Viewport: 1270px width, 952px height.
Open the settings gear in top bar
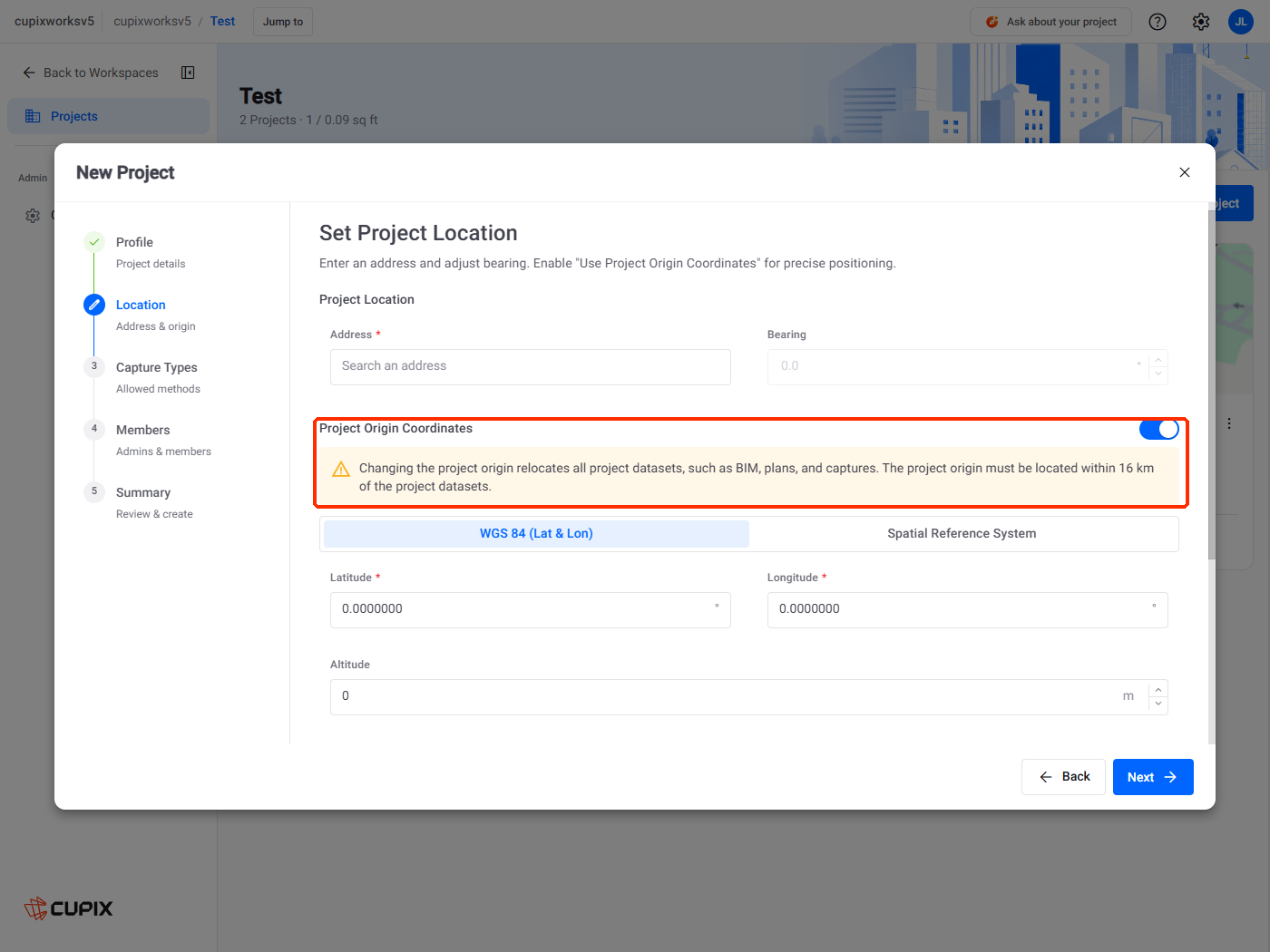[x=1201, y=22]
